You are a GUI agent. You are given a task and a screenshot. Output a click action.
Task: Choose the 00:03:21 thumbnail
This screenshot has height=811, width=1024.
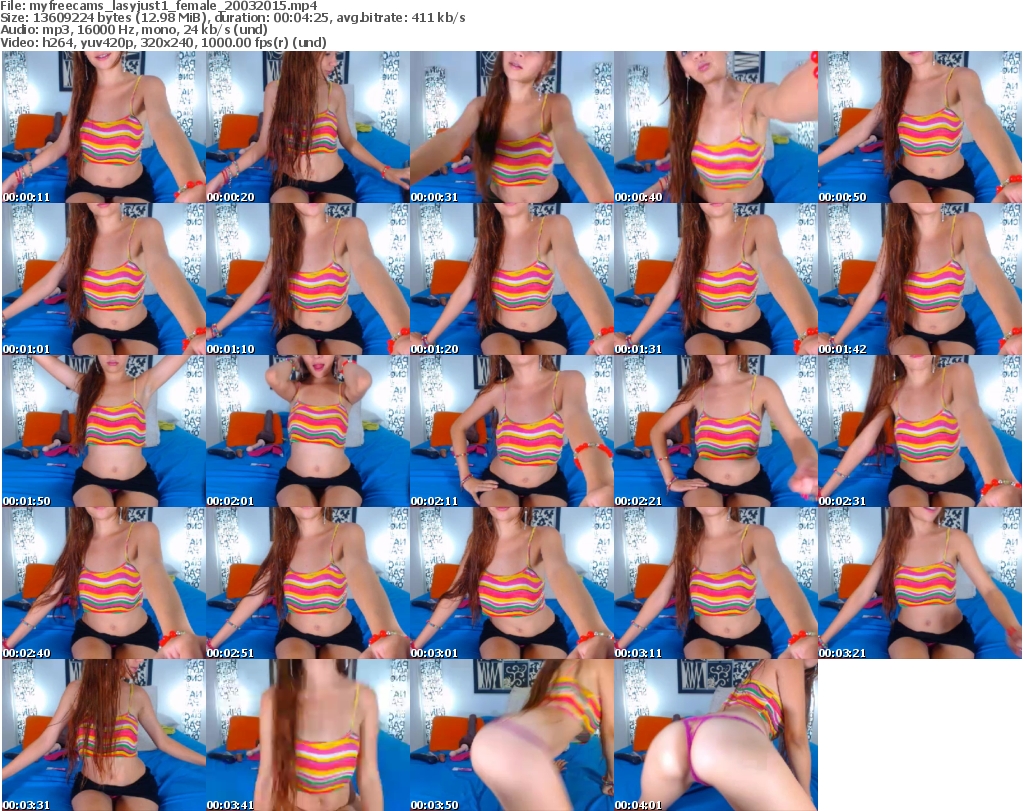(x=920, y=583)
